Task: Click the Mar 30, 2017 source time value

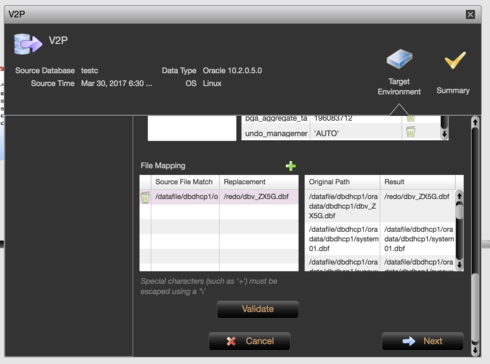Action: (x=116, y=83)
